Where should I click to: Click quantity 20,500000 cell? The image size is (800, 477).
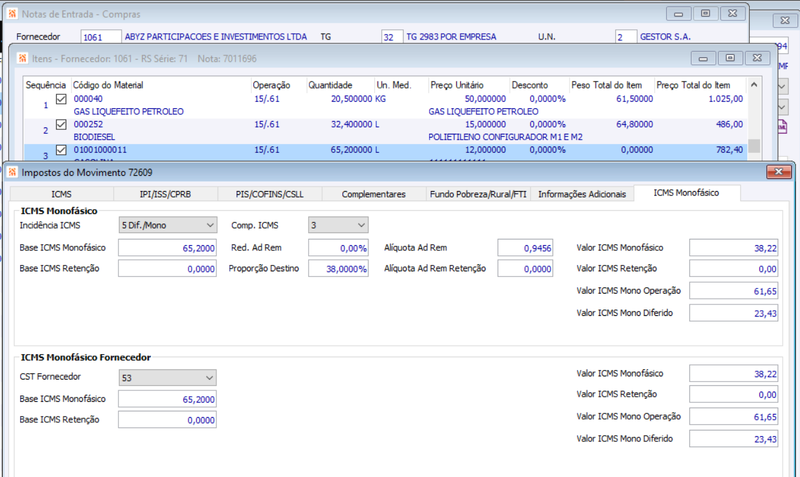pos(351,99)
